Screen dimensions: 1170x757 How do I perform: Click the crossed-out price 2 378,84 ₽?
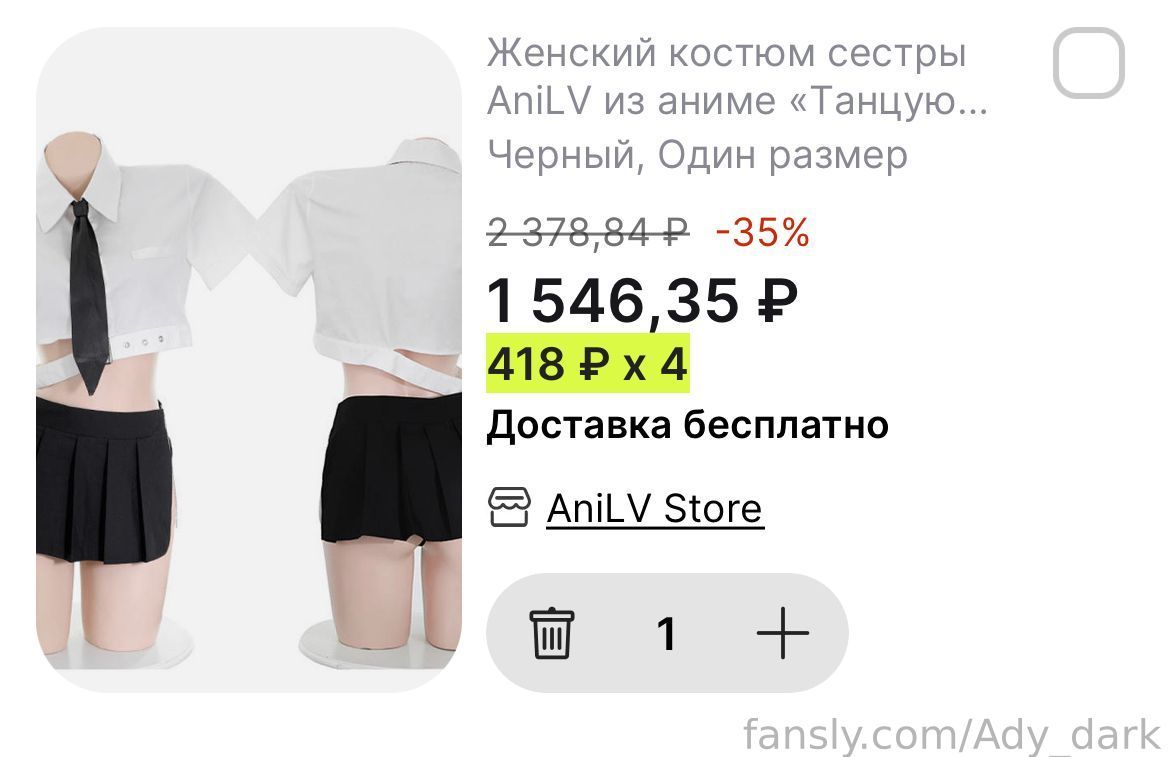point(588,232)
